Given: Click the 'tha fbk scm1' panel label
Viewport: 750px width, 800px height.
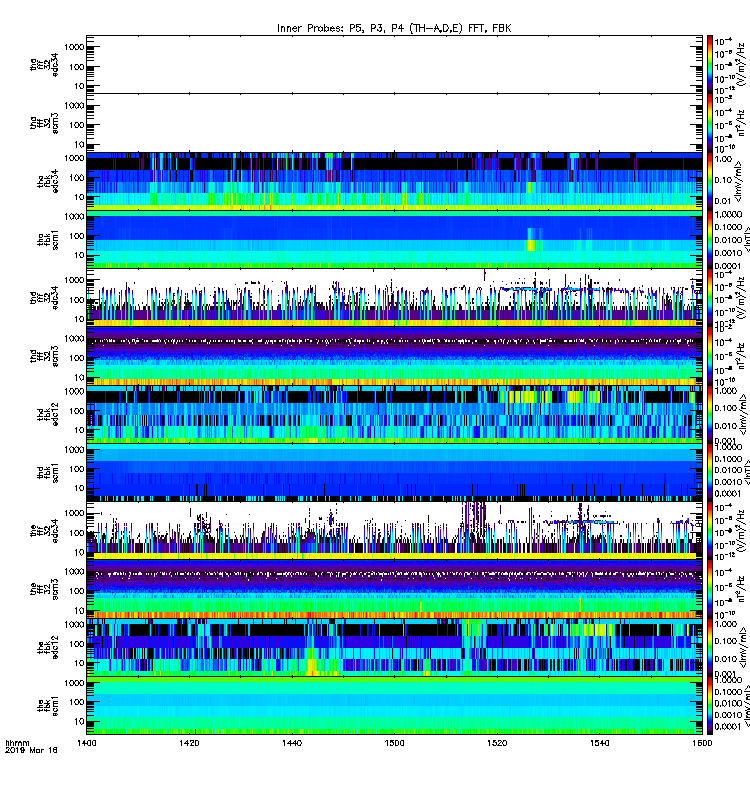Looking at the screenshot, I should [48, 240].
